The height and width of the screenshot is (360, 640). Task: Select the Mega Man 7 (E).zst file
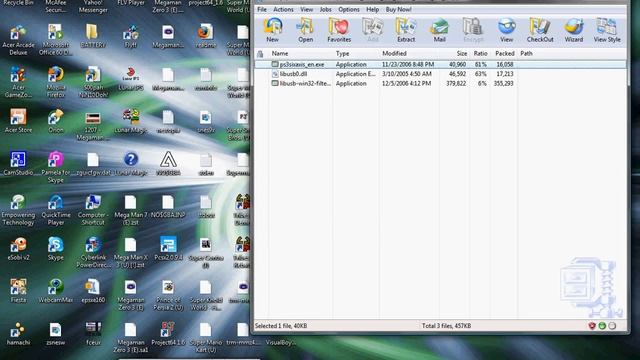tap(131, 210)
